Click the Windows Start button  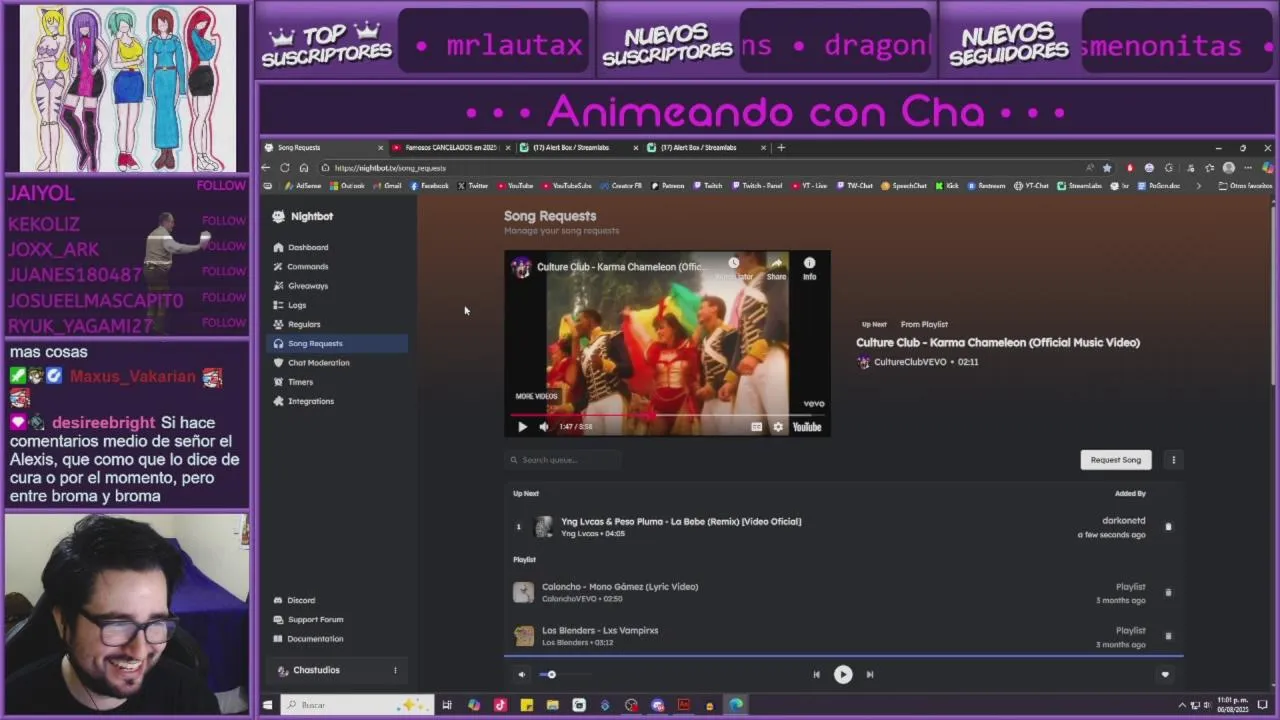click(x=267, y=705)
